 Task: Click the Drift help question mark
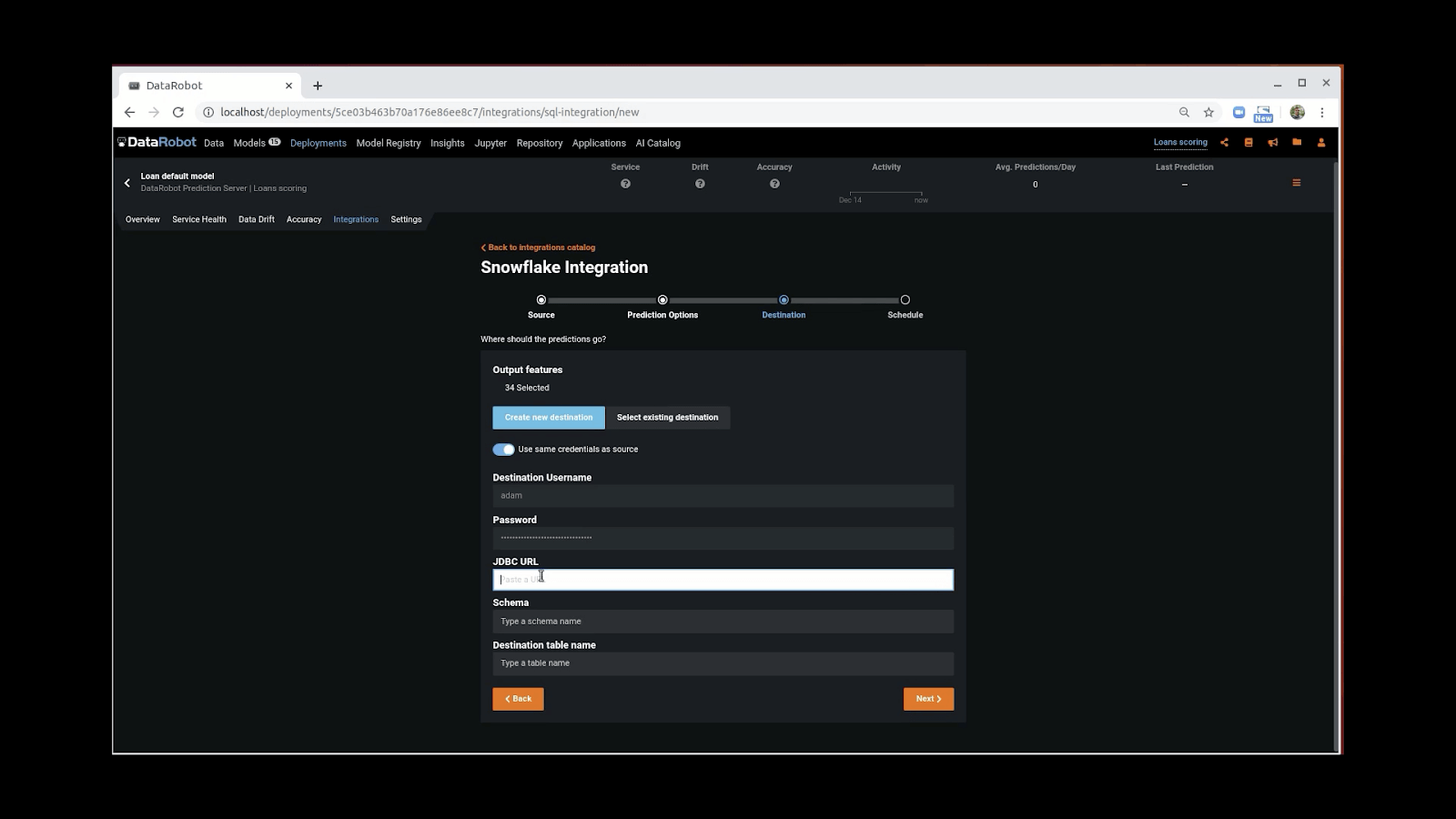[700, 184]
